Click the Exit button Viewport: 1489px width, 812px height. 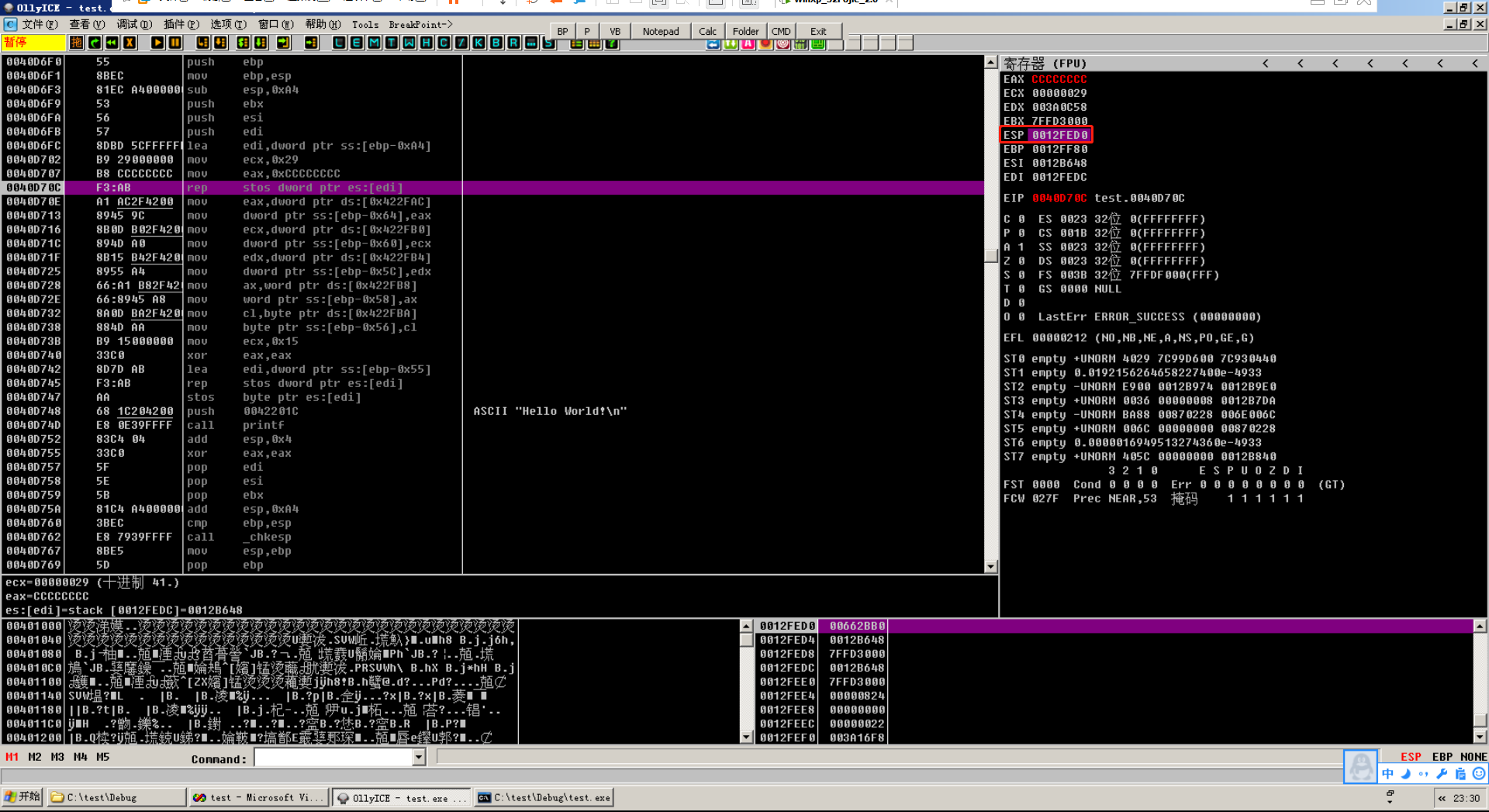818,31
